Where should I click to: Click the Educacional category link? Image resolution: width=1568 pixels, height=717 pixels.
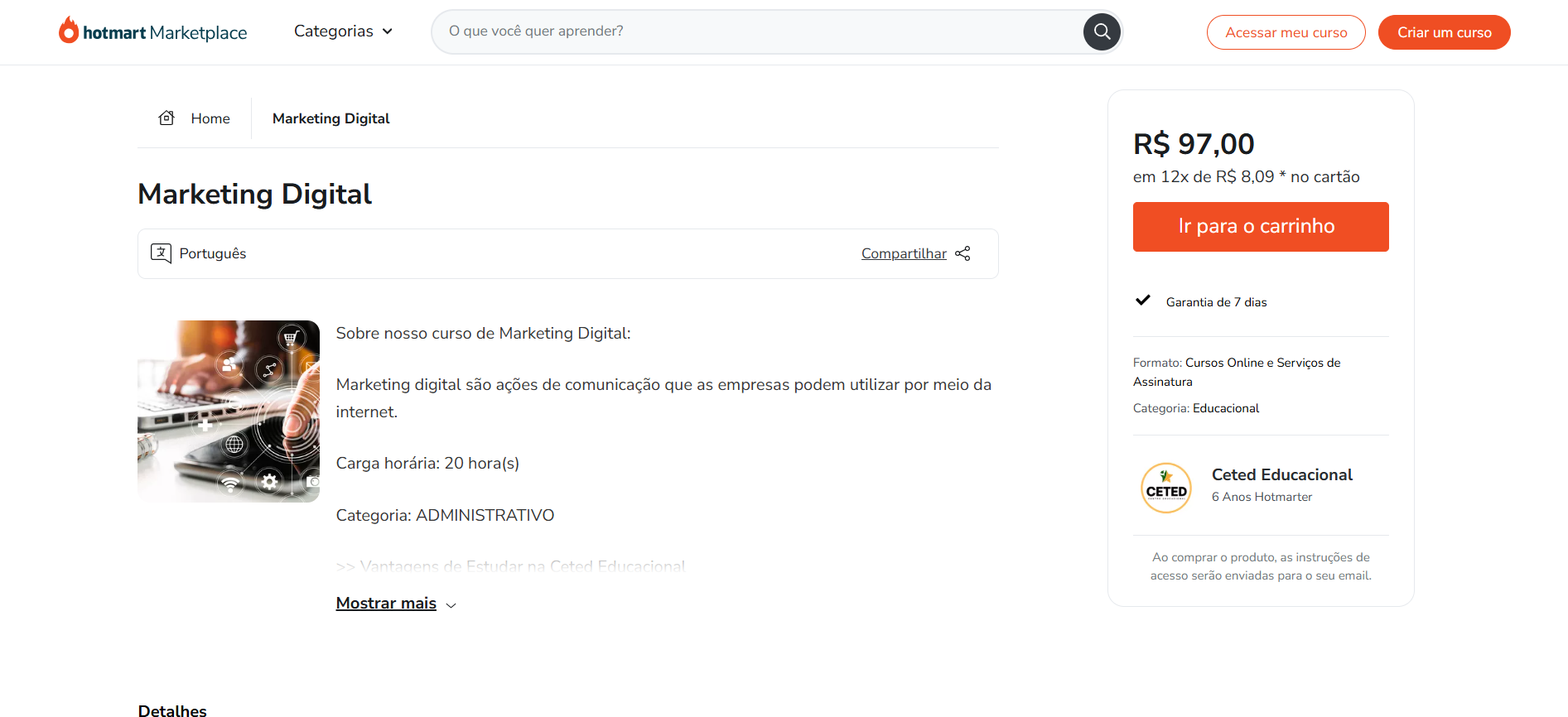1225,408
